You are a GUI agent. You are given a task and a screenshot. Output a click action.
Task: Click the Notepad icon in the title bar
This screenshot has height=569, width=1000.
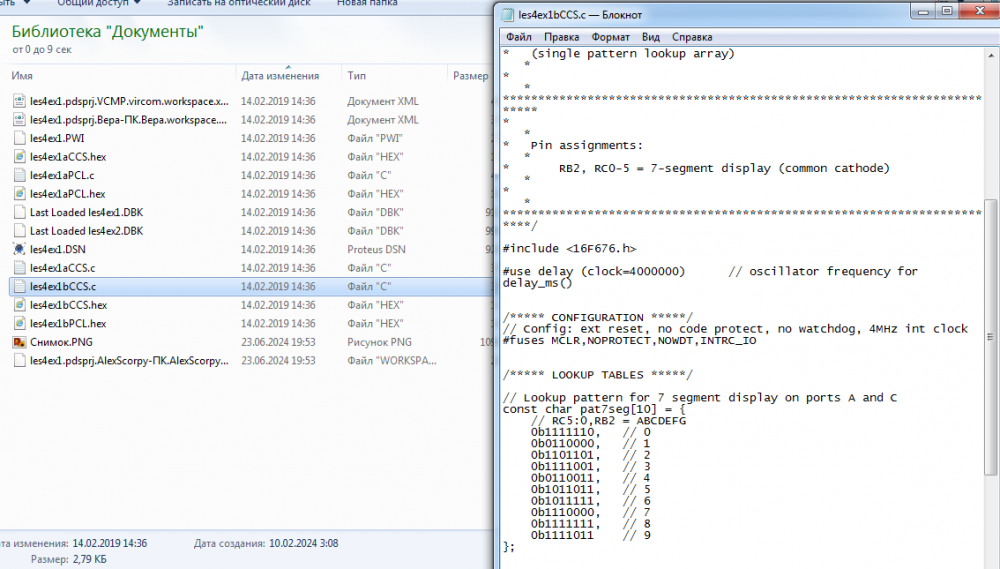pyautogui.click(x=508, y=15)
